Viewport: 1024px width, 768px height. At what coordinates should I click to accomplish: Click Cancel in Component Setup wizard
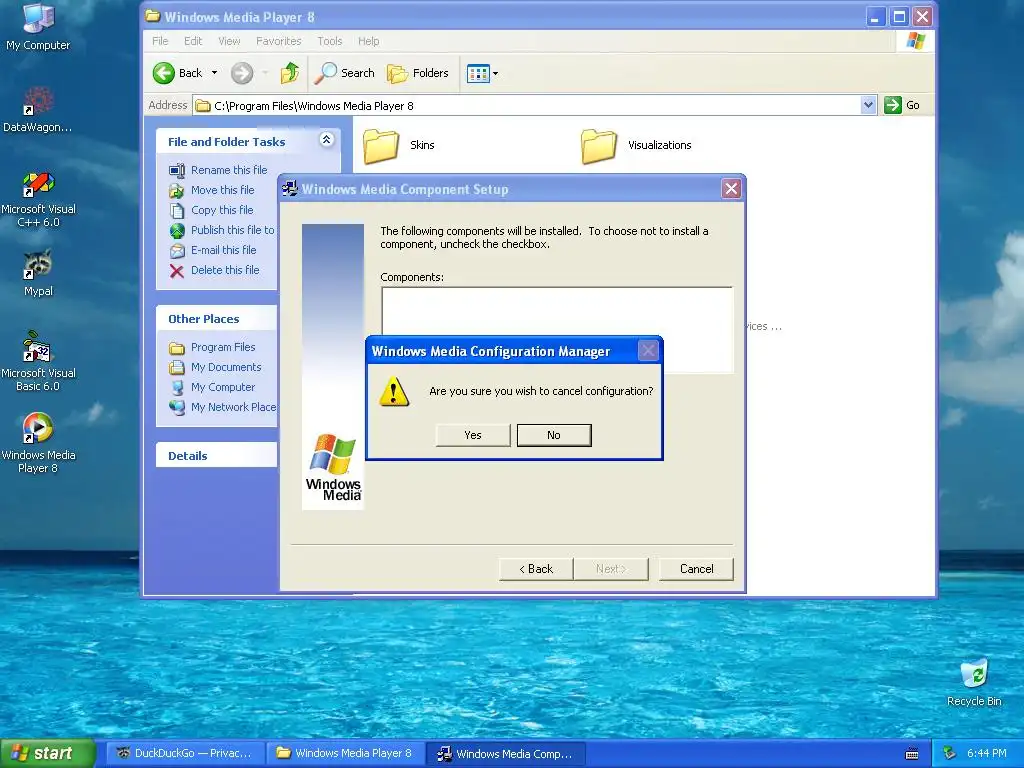(696, 569)
